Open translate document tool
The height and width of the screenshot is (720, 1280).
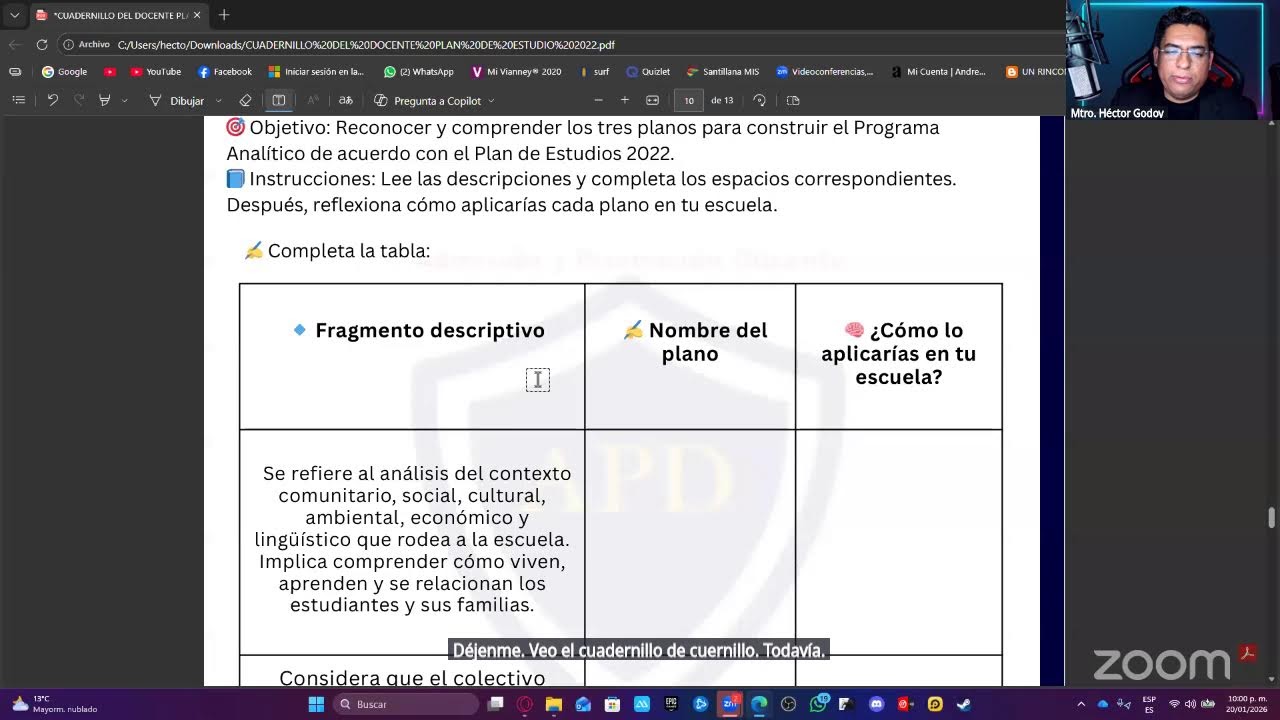(345, 100)
